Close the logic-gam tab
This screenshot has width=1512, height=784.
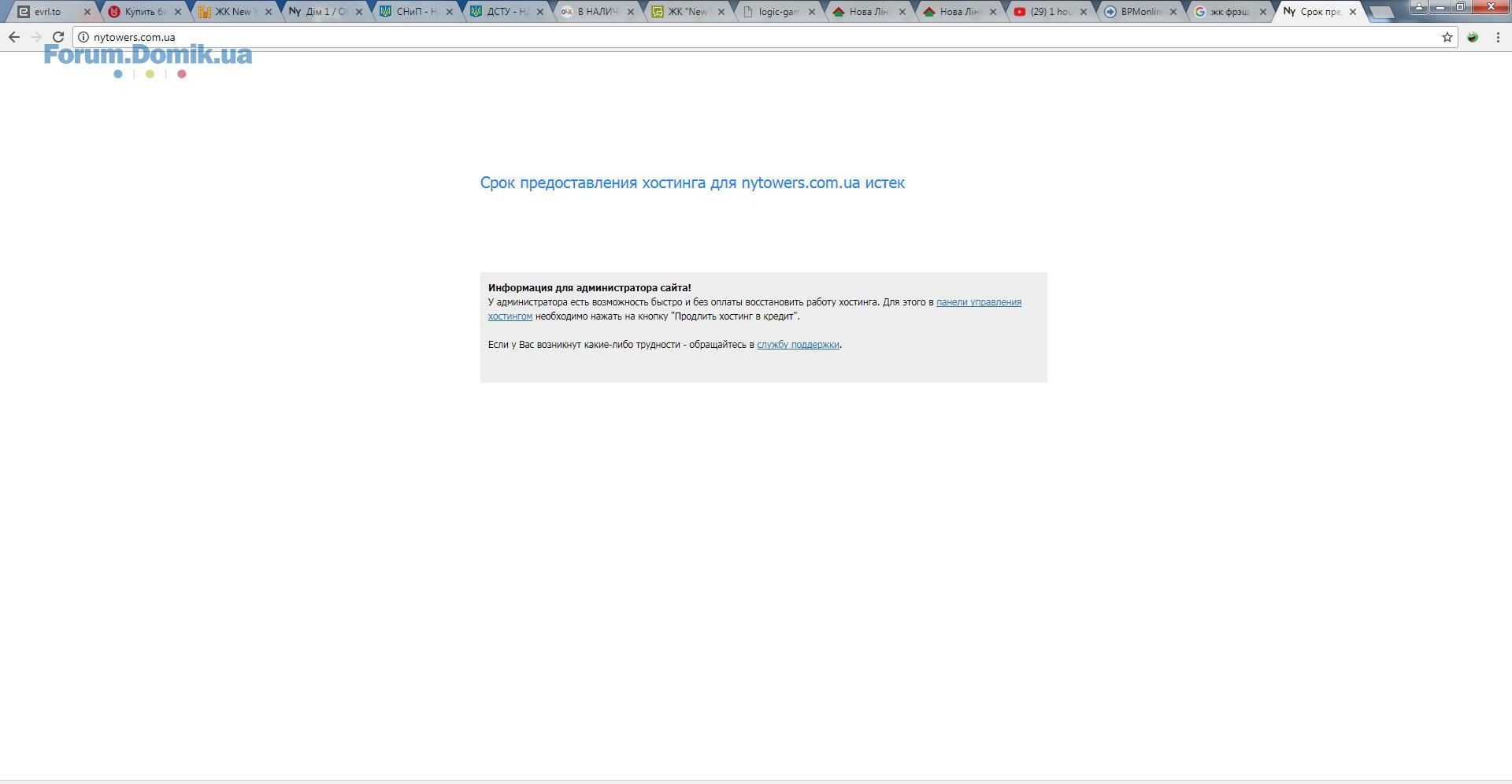812,12
